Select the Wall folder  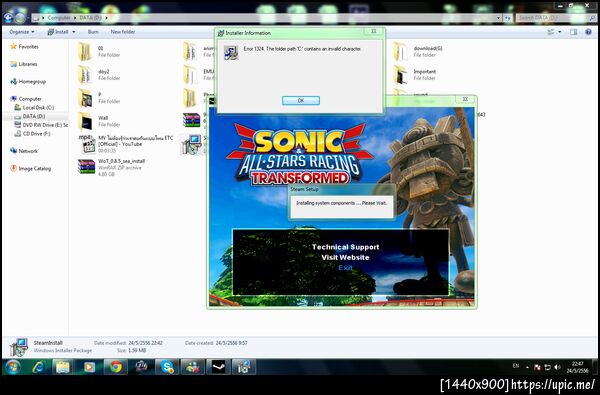click(x=99, y=121)
